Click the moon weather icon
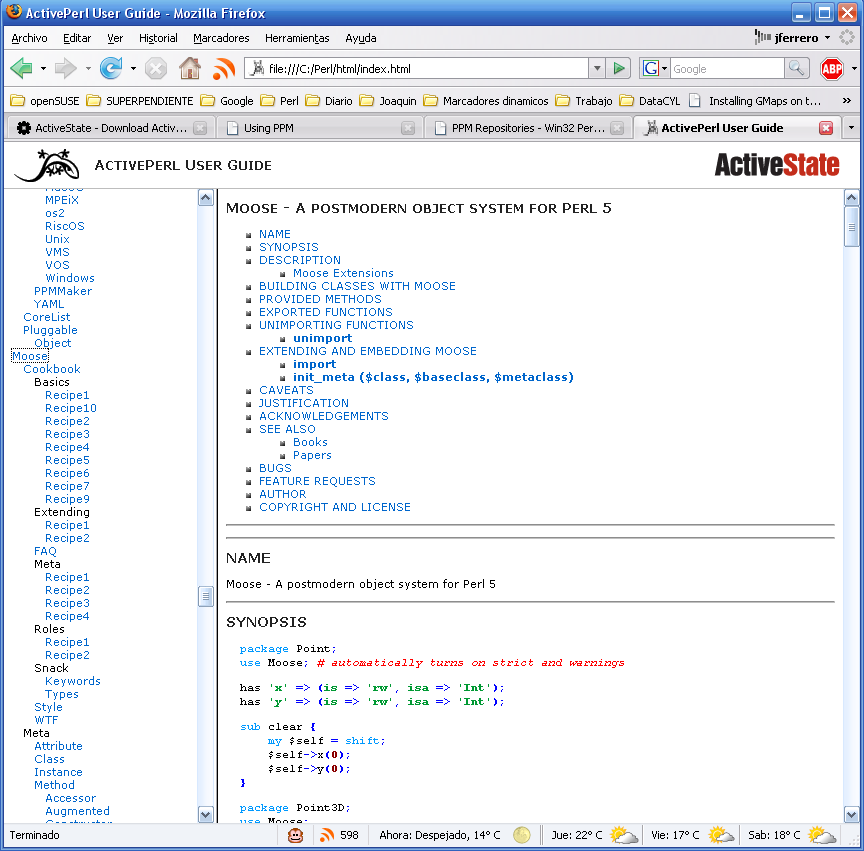 (x=521, y=835)
